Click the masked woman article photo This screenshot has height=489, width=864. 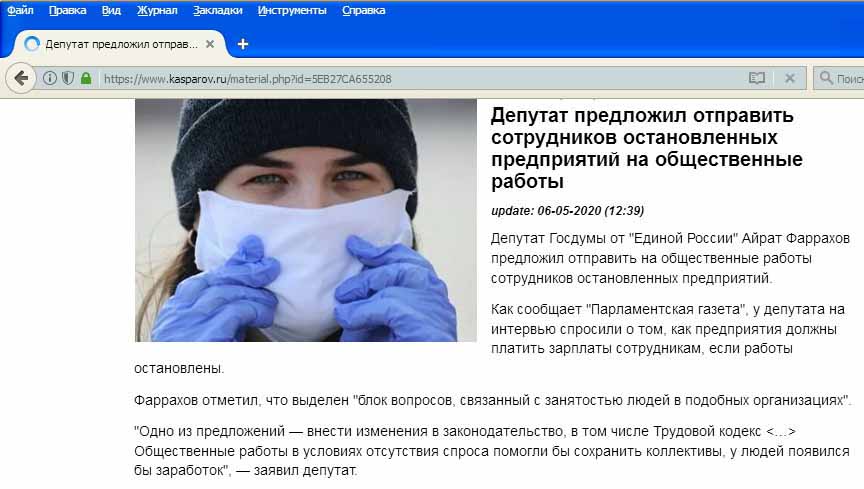click(x=306, y=220)
